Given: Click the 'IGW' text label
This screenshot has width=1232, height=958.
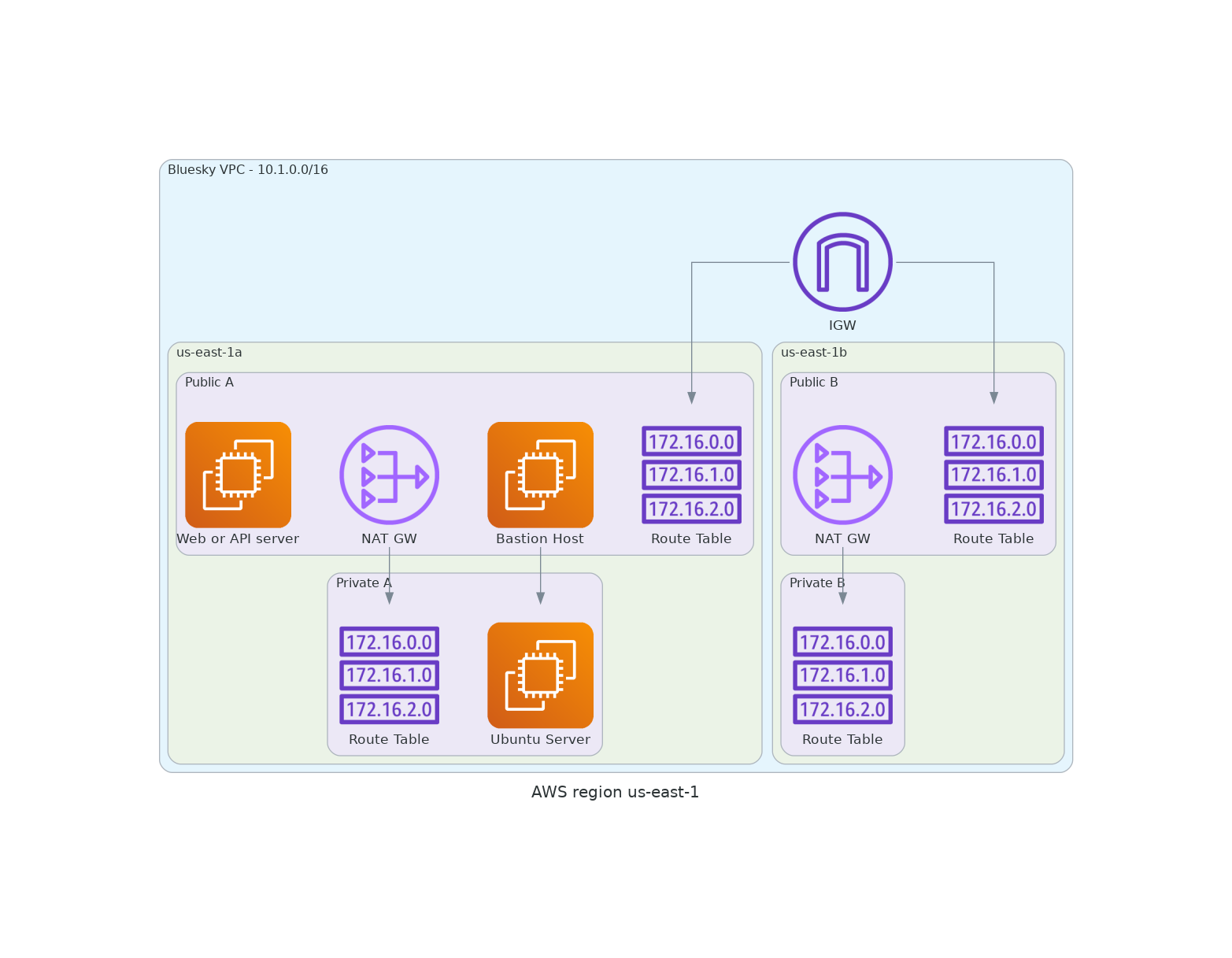Looking at the screenshot, I should click(842, 326).
